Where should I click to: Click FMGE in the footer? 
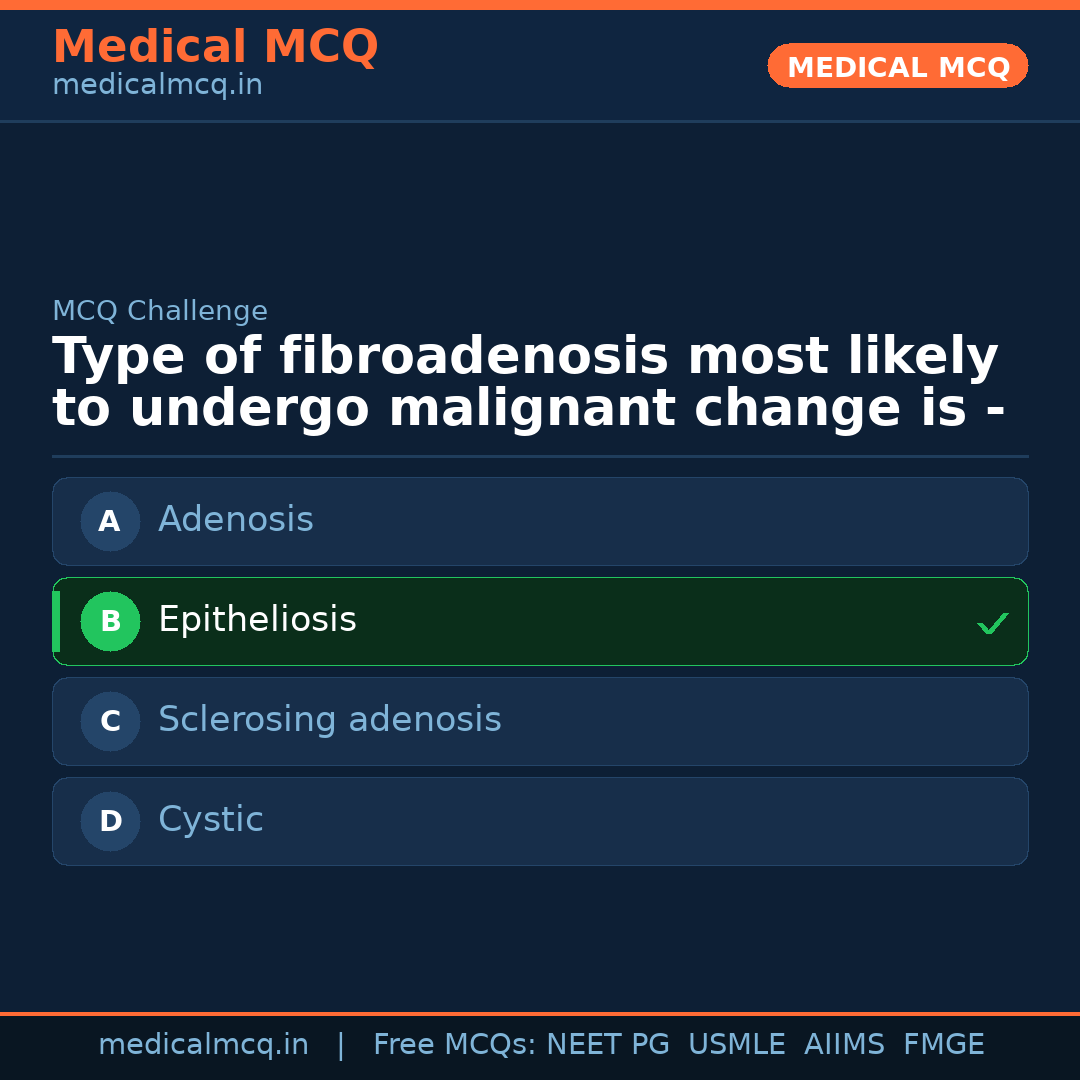pyautogui.click(x=943, y=1045)
